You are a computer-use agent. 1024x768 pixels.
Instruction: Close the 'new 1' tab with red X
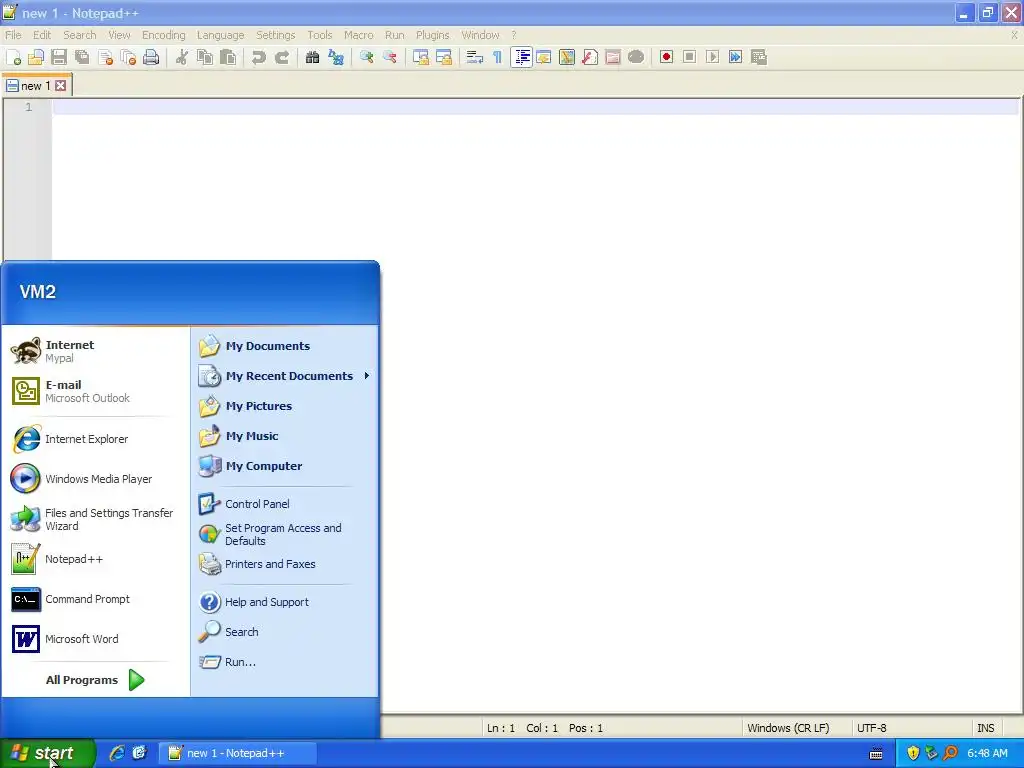[x=61, y=86]
